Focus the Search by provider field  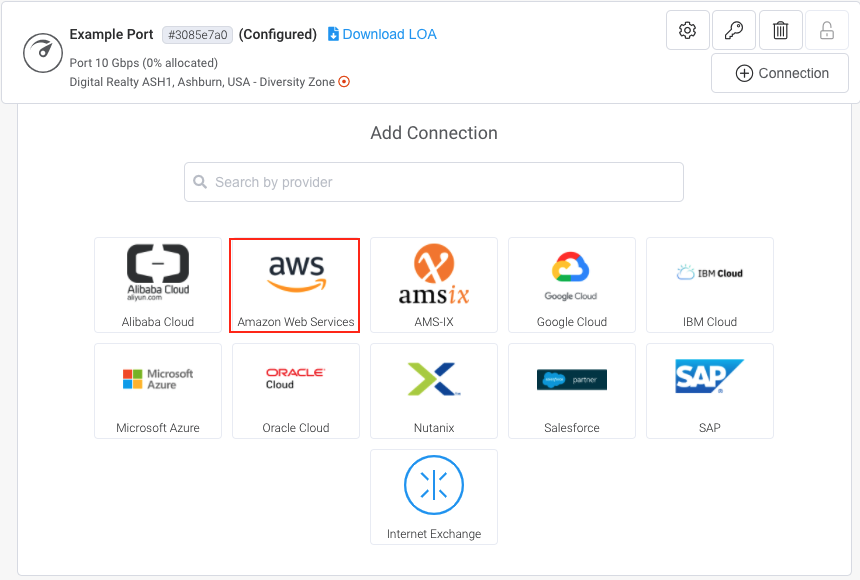pos(434,182)
